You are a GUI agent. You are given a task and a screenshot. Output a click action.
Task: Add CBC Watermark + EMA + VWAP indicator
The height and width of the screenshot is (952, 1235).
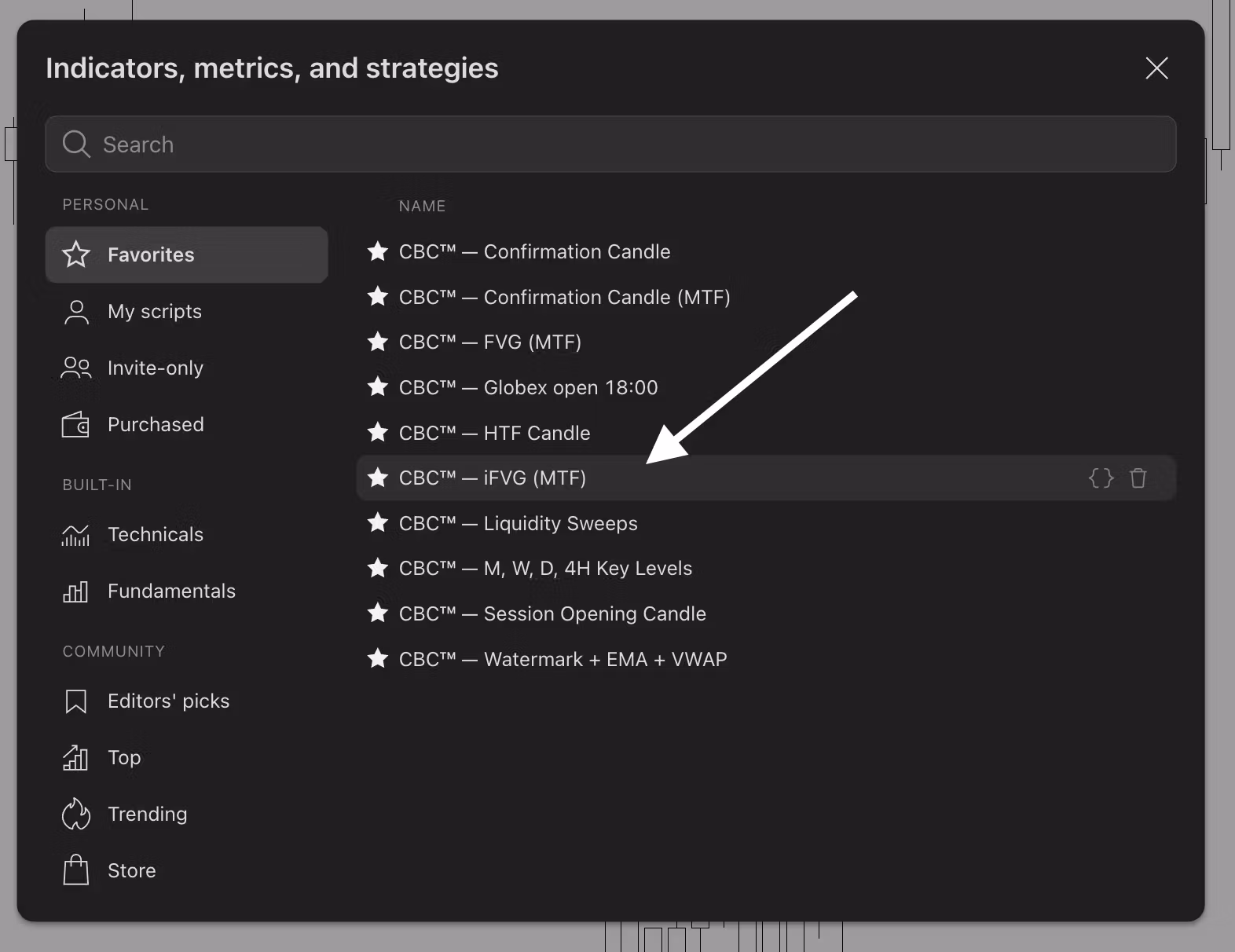(766, 659)
